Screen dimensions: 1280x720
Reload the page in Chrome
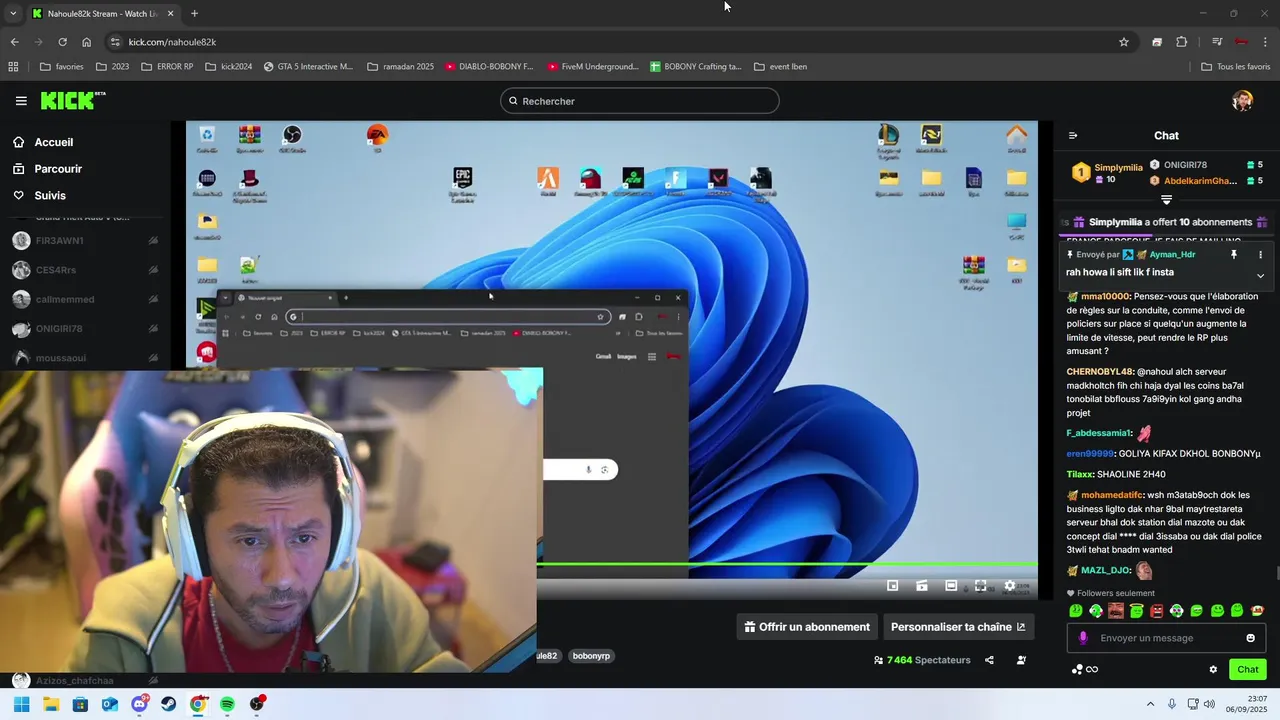[x=62, y=42]
